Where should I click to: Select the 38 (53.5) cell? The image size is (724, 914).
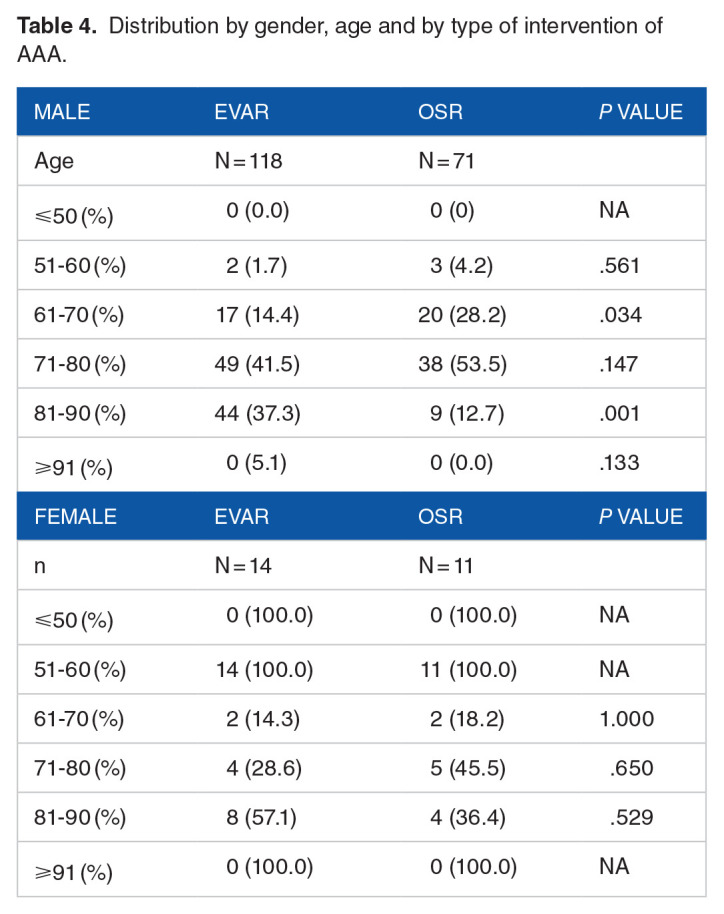462,364
